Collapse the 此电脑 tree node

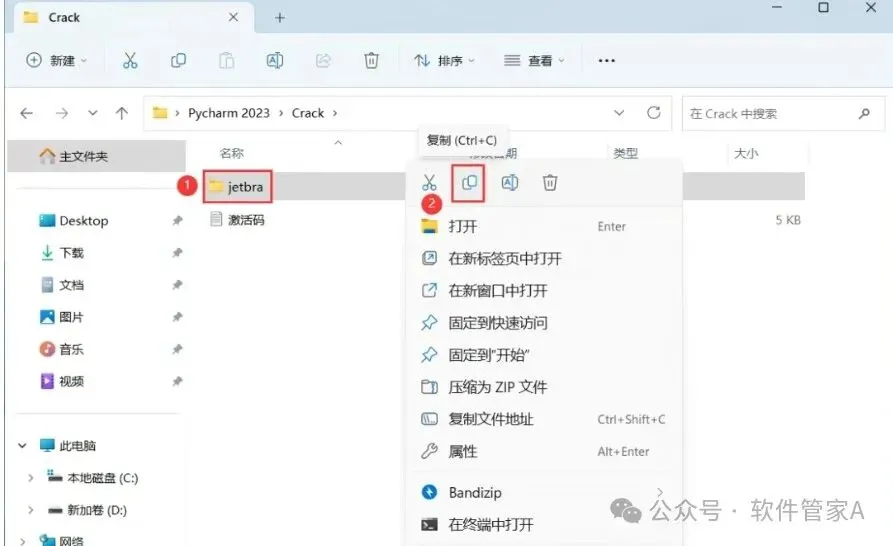pos(22,445)
